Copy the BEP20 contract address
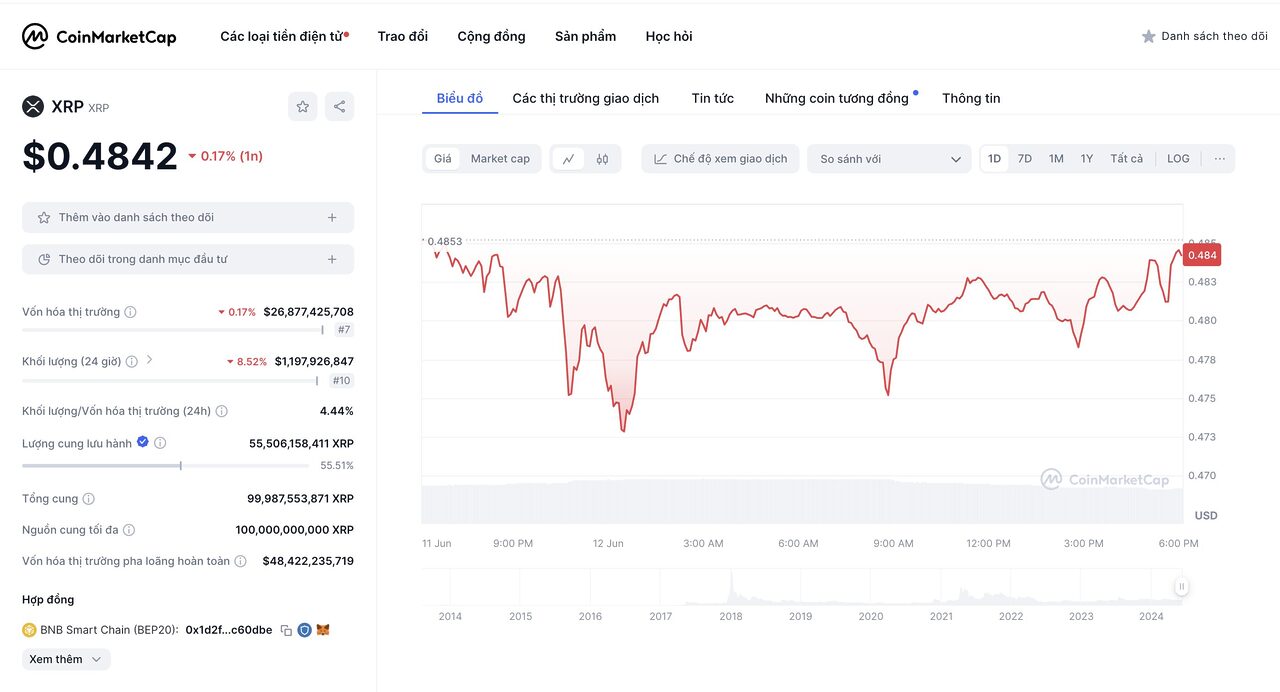Image resolution: width=1280 pixels, height=692 pixels. click(x=286, y=630)
